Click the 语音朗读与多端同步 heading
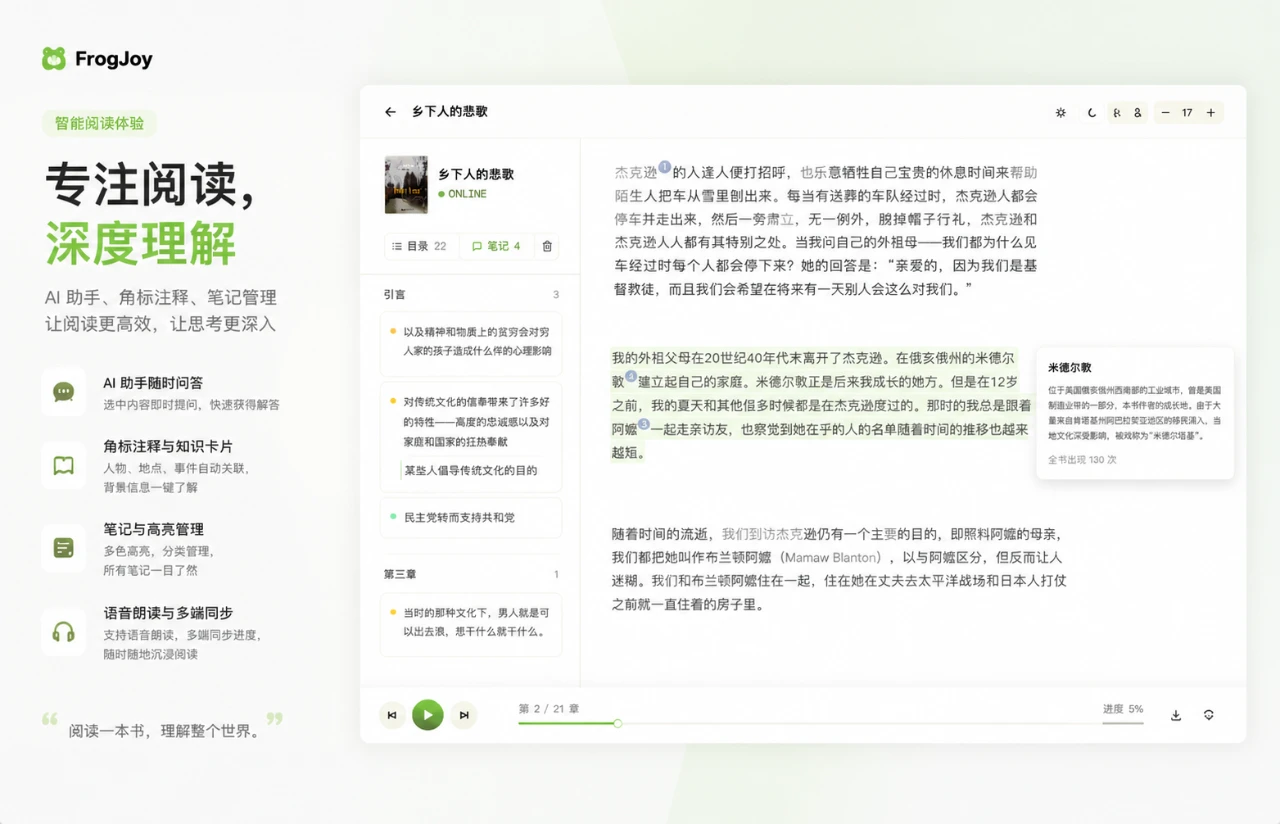This screenshot has height=824, width=1280. coord(168,613)
